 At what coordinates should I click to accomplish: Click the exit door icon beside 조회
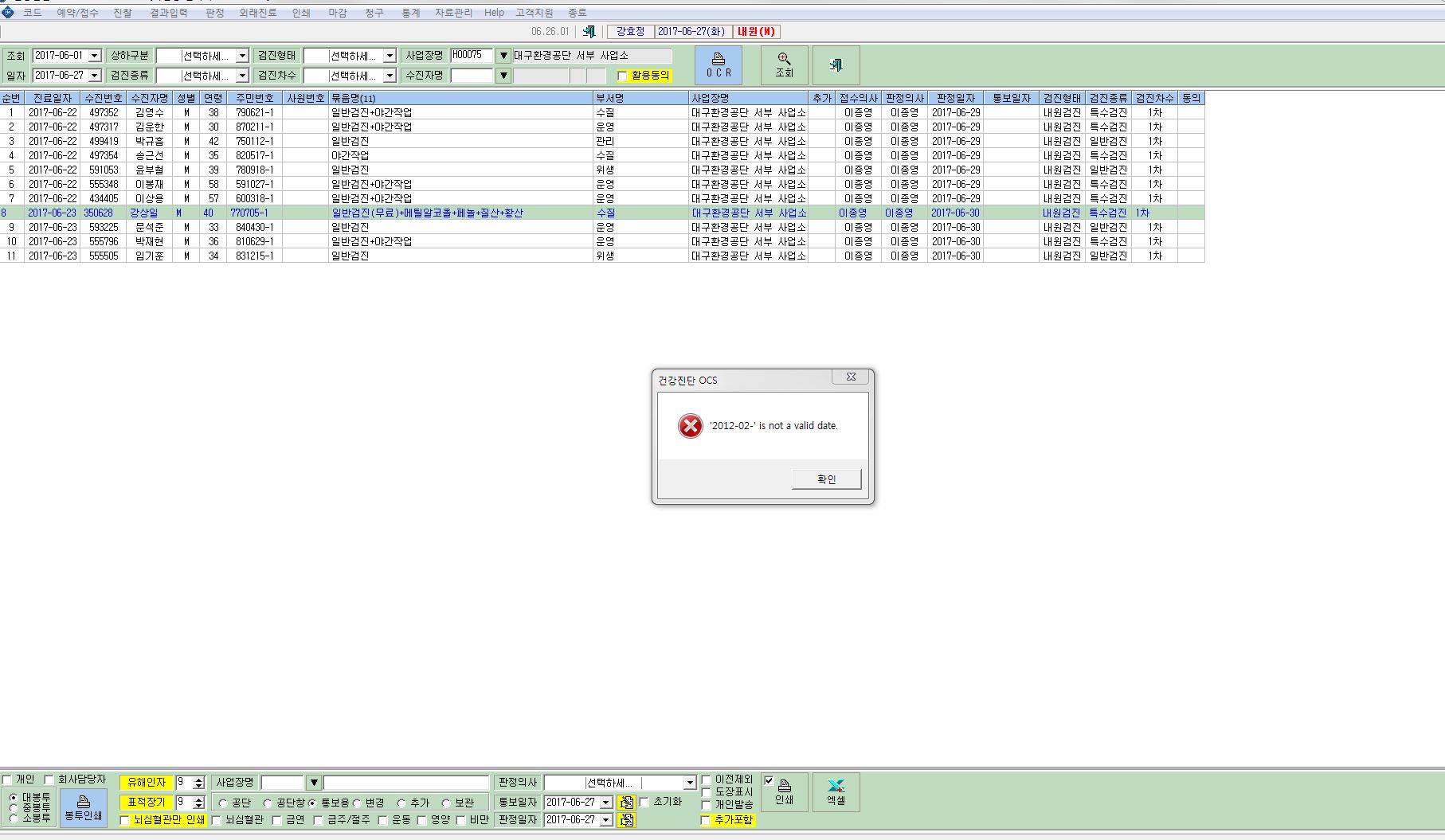(836, 64)
